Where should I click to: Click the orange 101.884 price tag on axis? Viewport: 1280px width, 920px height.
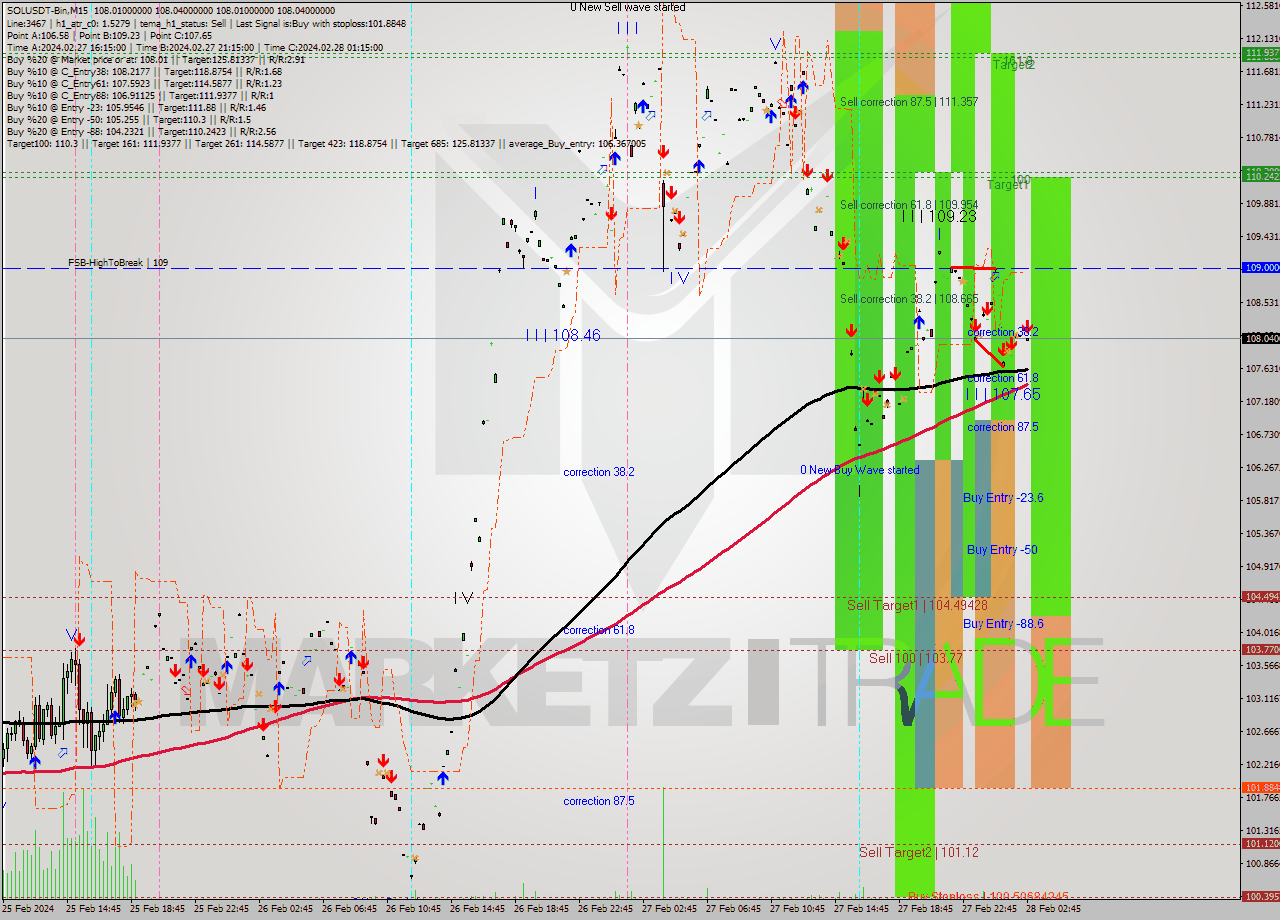click(1261, 788)
